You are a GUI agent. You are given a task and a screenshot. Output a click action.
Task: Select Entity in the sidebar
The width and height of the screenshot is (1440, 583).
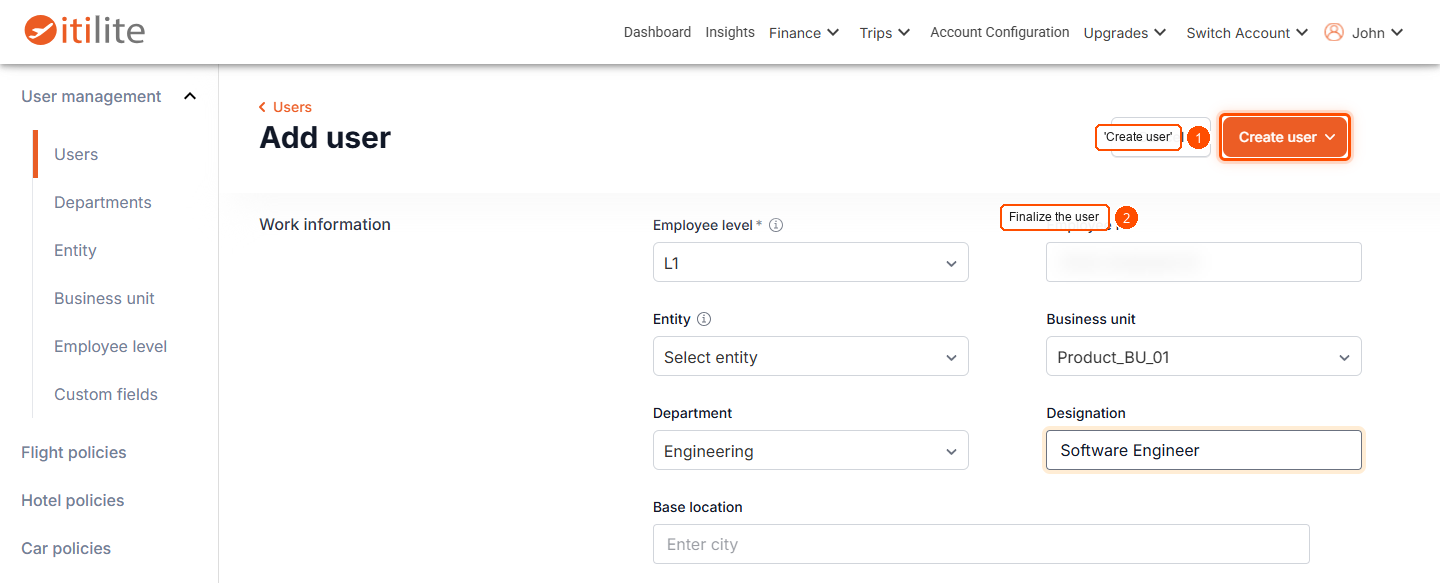click(x=75, y=250)
